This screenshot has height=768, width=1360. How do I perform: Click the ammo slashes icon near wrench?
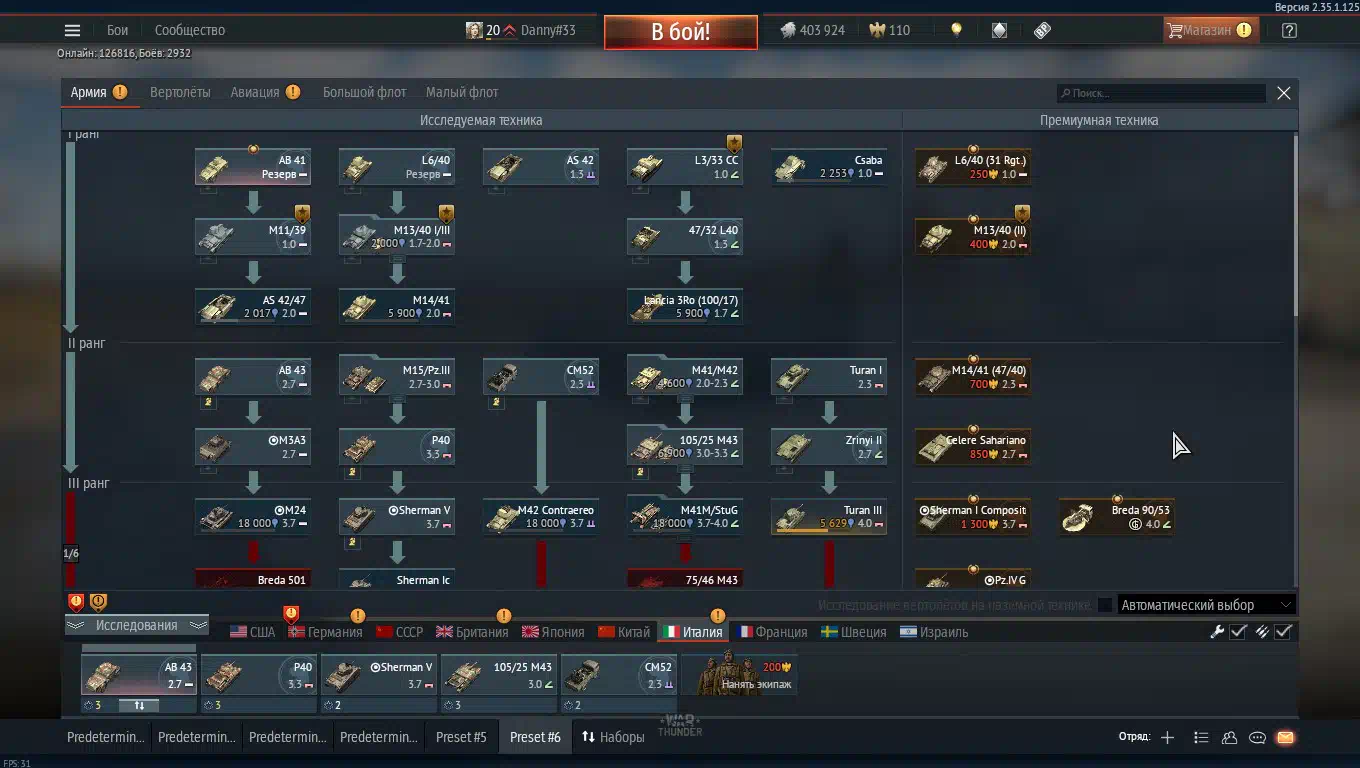click(x=1262, y=631)
